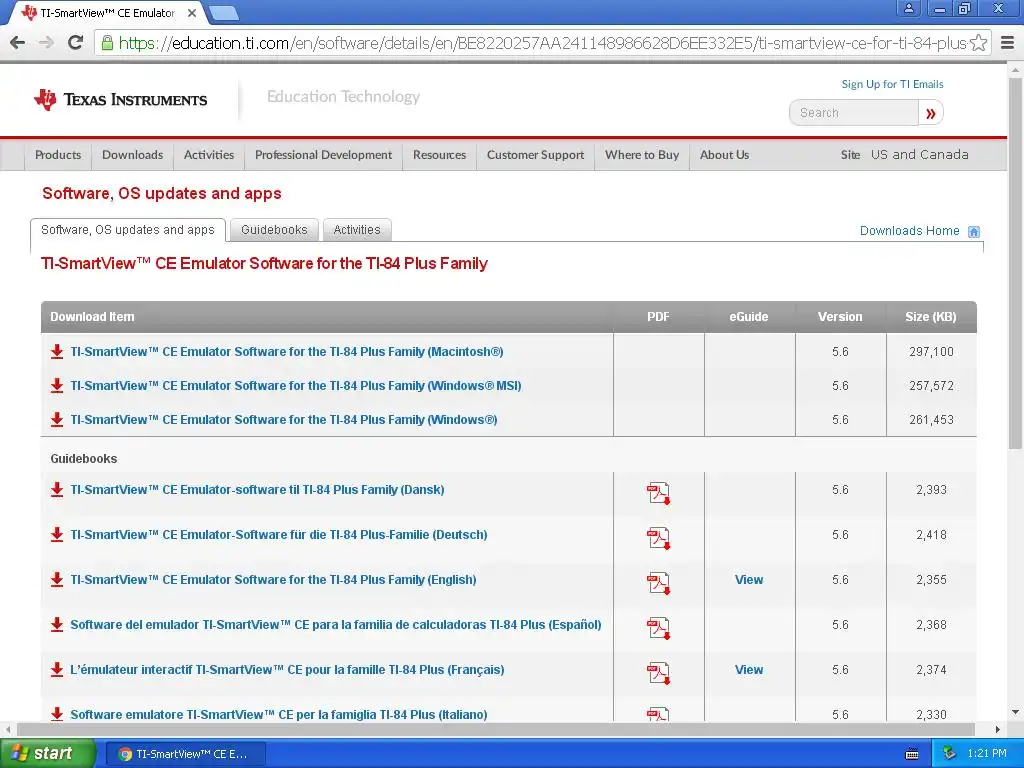Change site region US and Canada

[920, 155]
